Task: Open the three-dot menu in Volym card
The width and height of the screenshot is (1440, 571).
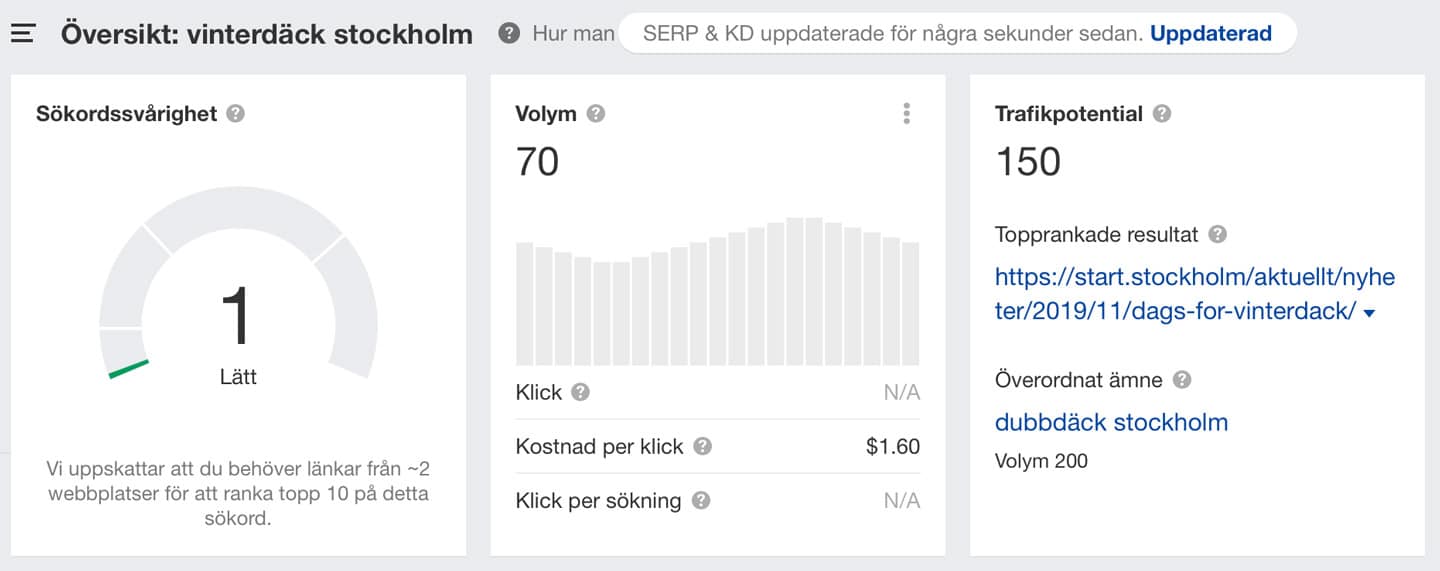Action: [x=906, y=114]
